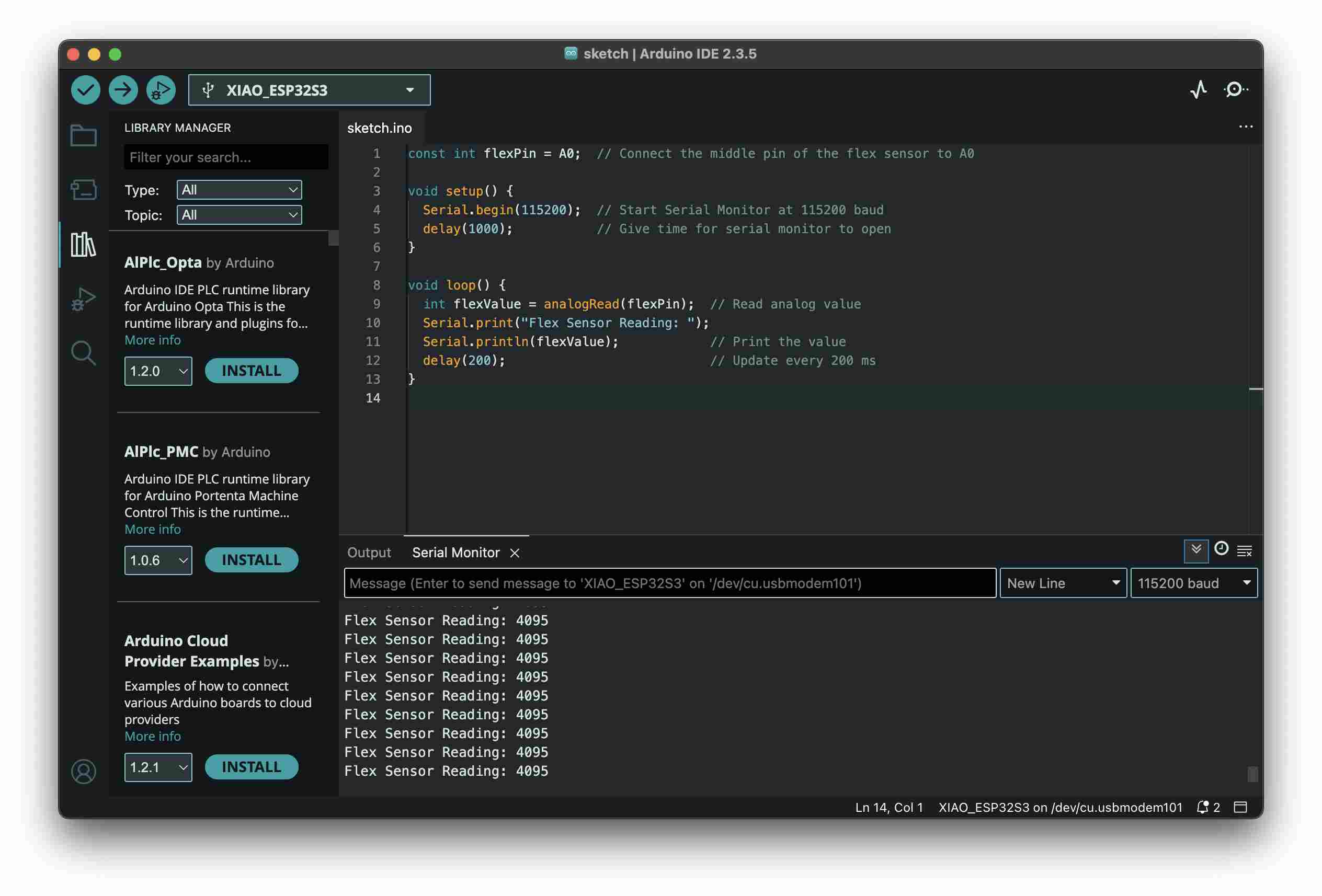Open AlPlc_Opta version 1.2.0 dropdown
Viewport: 1322px width, 896px height.
[x=158, y=371]
